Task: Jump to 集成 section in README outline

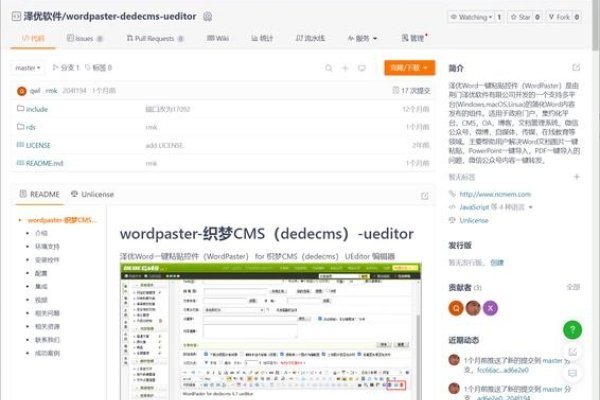Action: coord(41,287)
